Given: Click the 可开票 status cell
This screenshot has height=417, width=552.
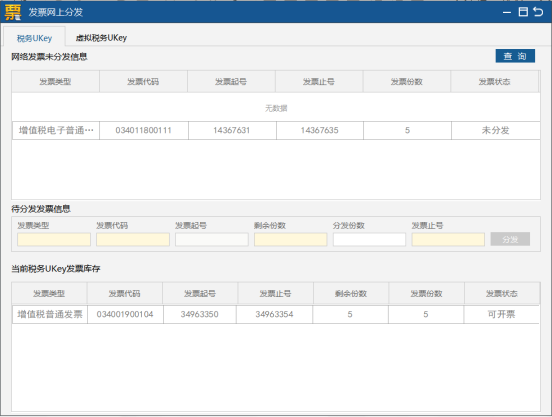Looking at the screenshot, I should click(501, 314).
